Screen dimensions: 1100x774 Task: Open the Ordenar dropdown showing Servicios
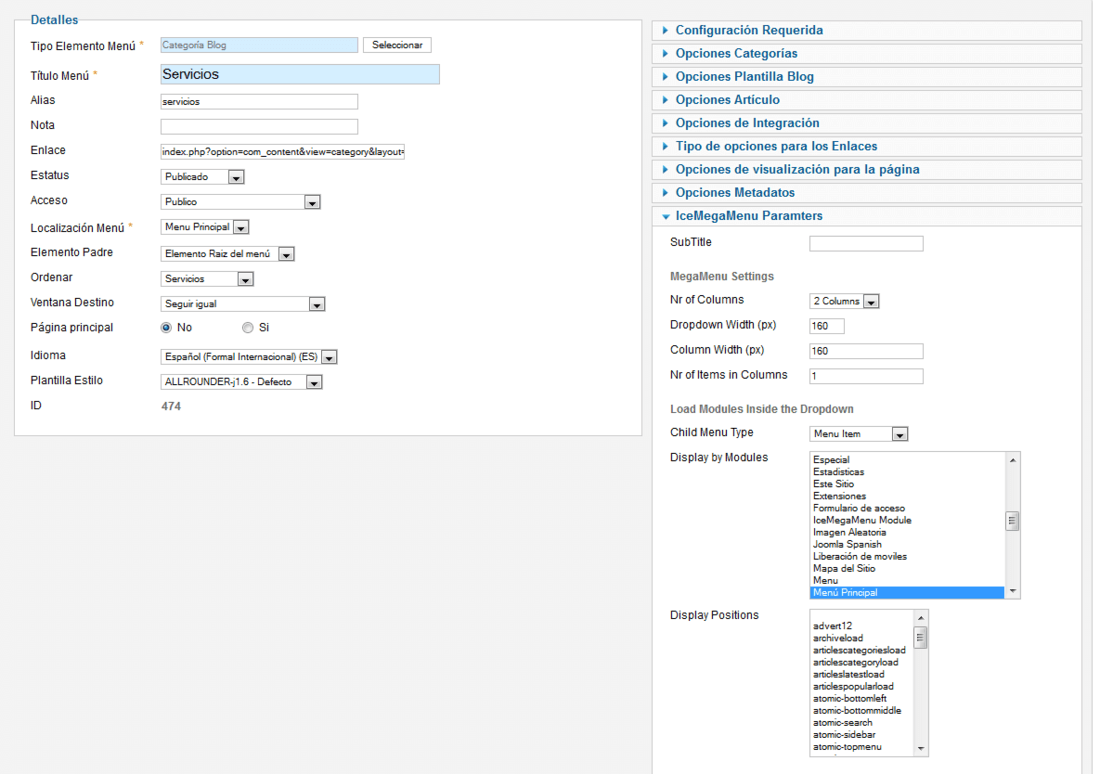pyautogui.click(x=207, y=279)
